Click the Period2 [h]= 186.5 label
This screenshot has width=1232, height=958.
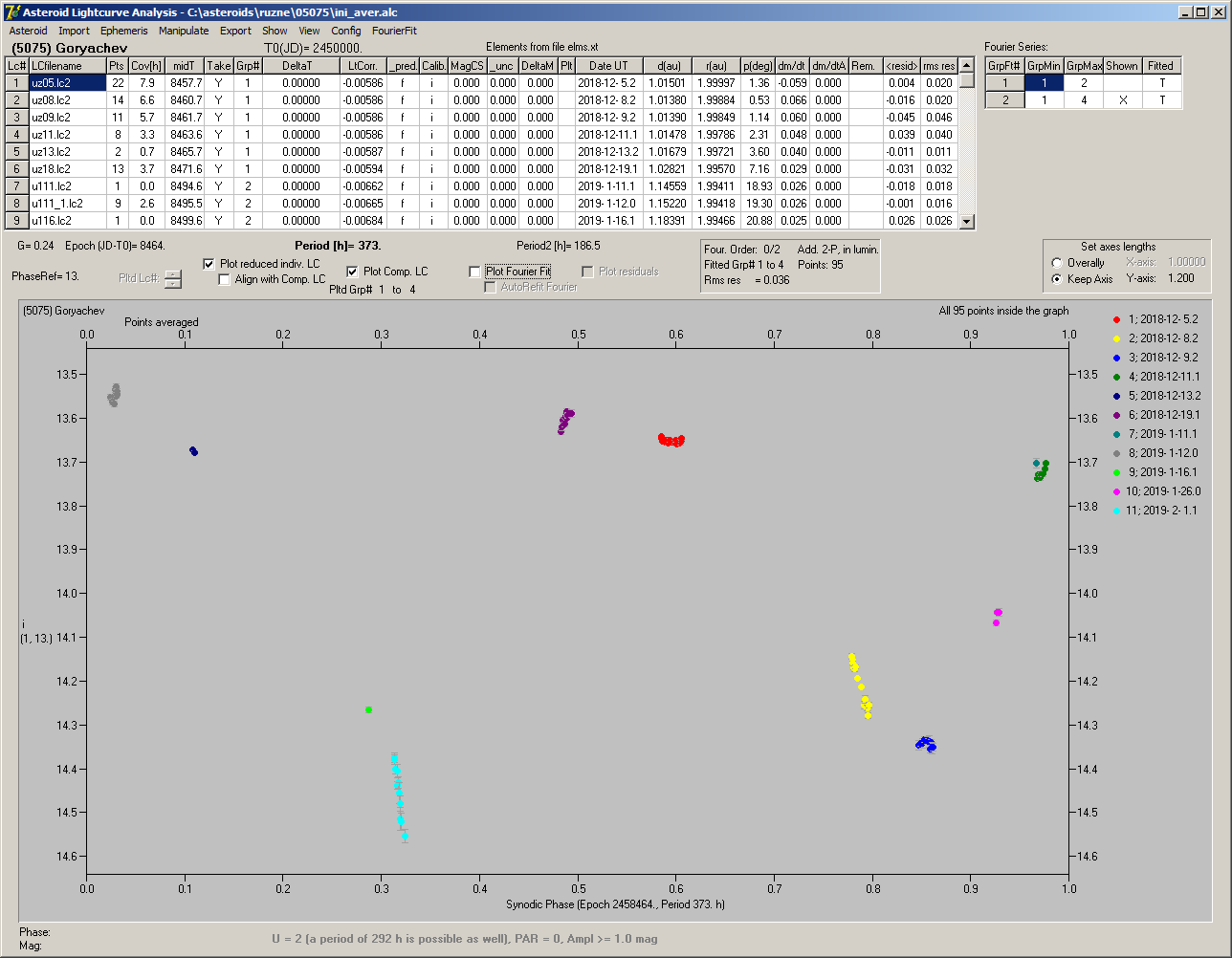pyautogui.click(x=559, y=246)
